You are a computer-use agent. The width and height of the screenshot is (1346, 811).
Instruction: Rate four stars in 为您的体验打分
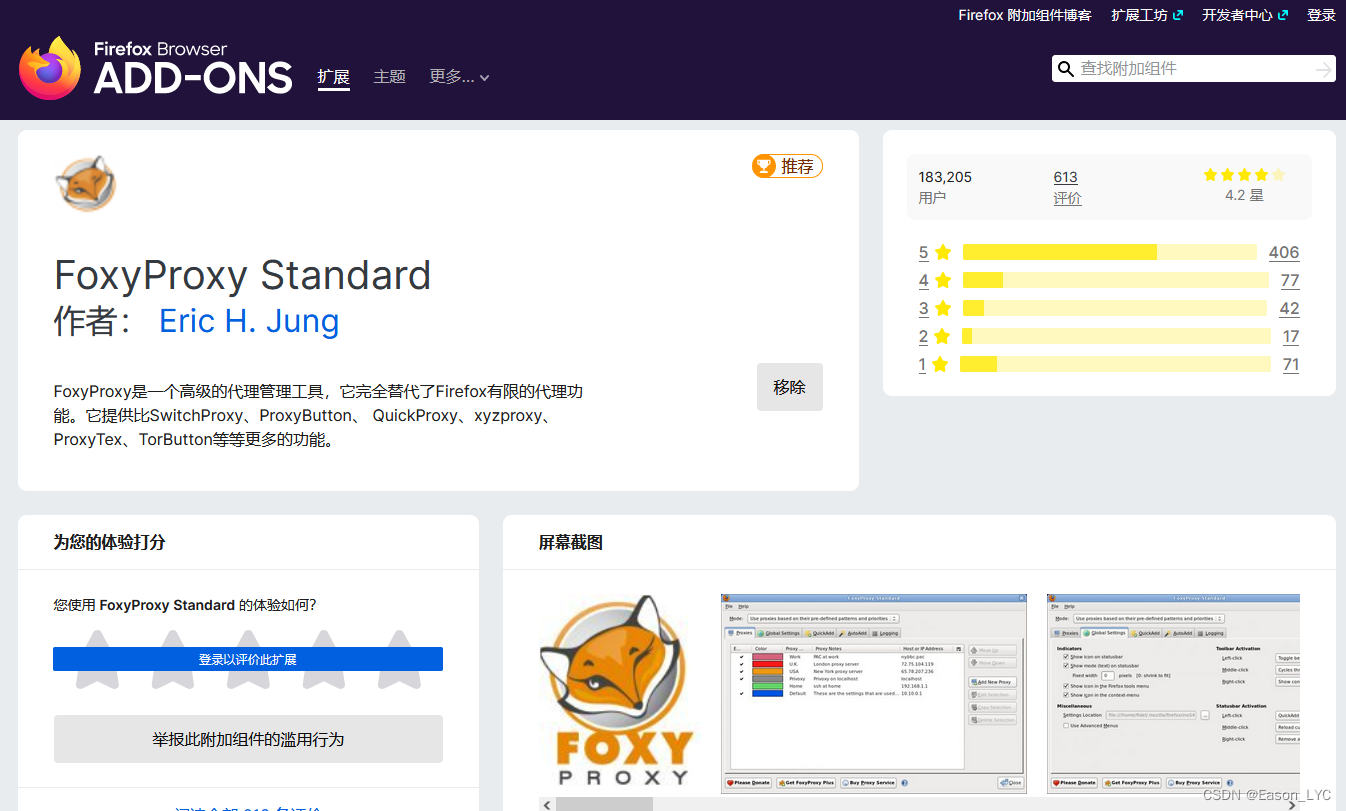click(x=323, y=659)
